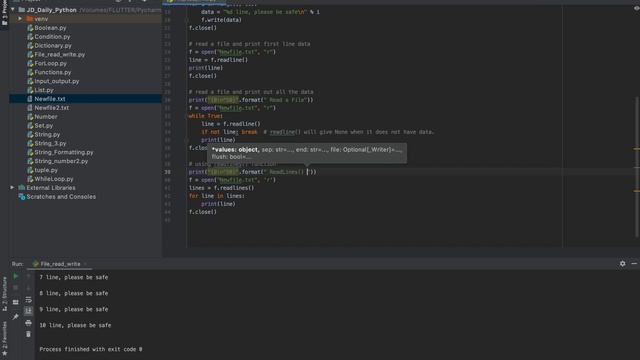
Task: Click gutter line number 39
Action: pos(168,172)
